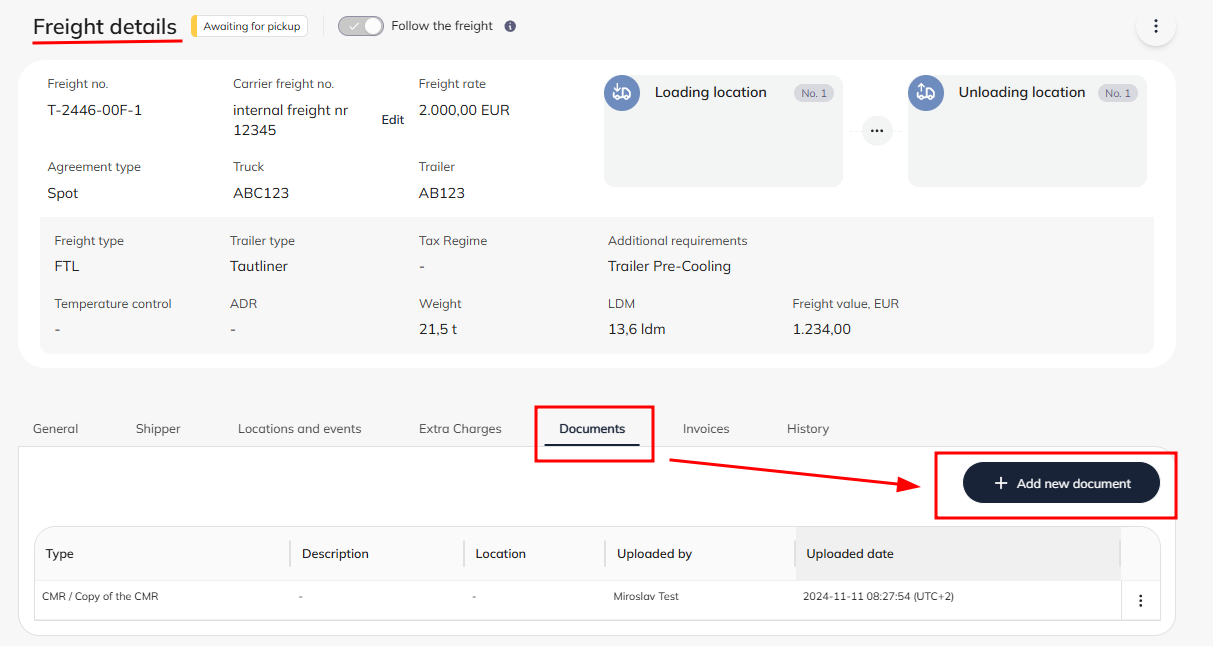The image size is (1213, 646).
Task: Click the info icon next to Follow the freight
Action: click(x=510, y=26)
